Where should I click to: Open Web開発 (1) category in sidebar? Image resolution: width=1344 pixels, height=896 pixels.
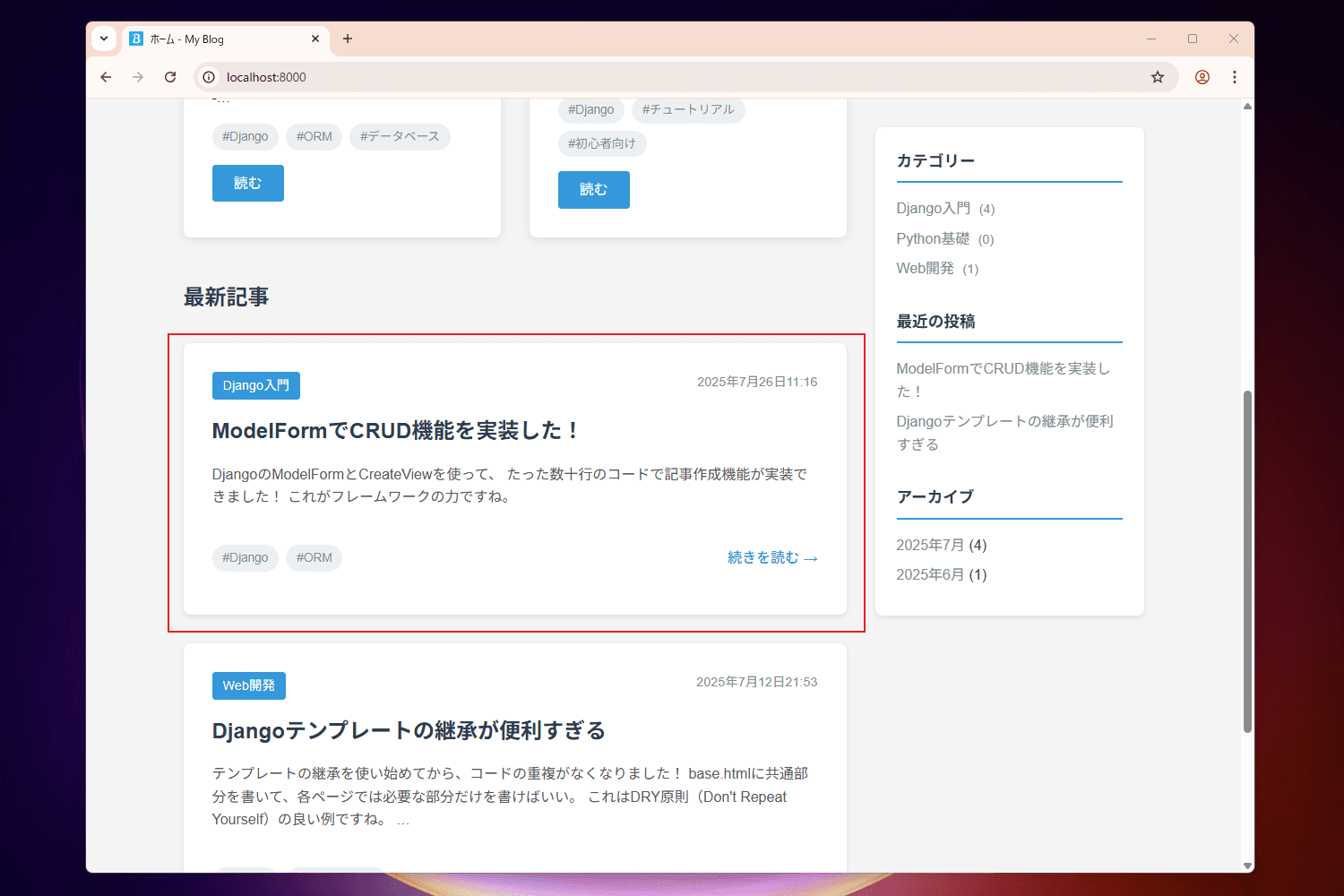[937, 268]
